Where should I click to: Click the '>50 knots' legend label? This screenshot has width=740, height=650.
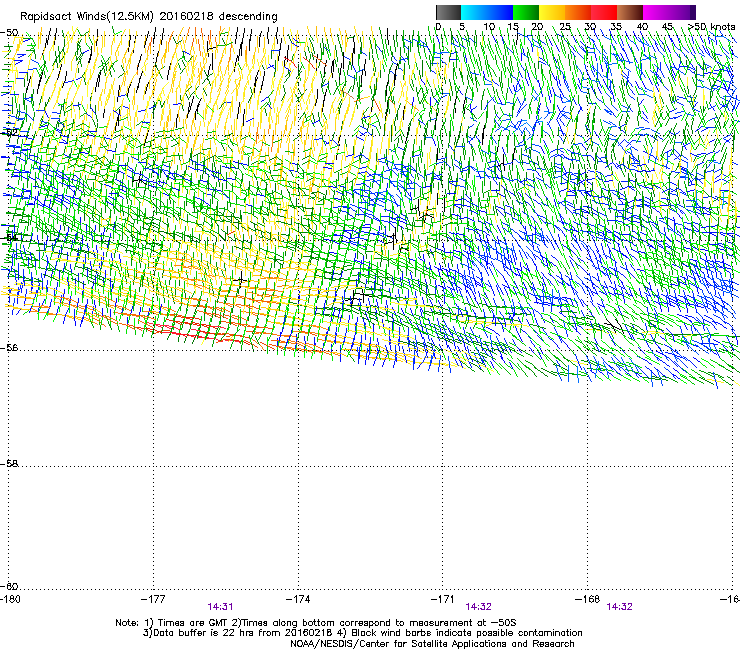tap(711, 27)
